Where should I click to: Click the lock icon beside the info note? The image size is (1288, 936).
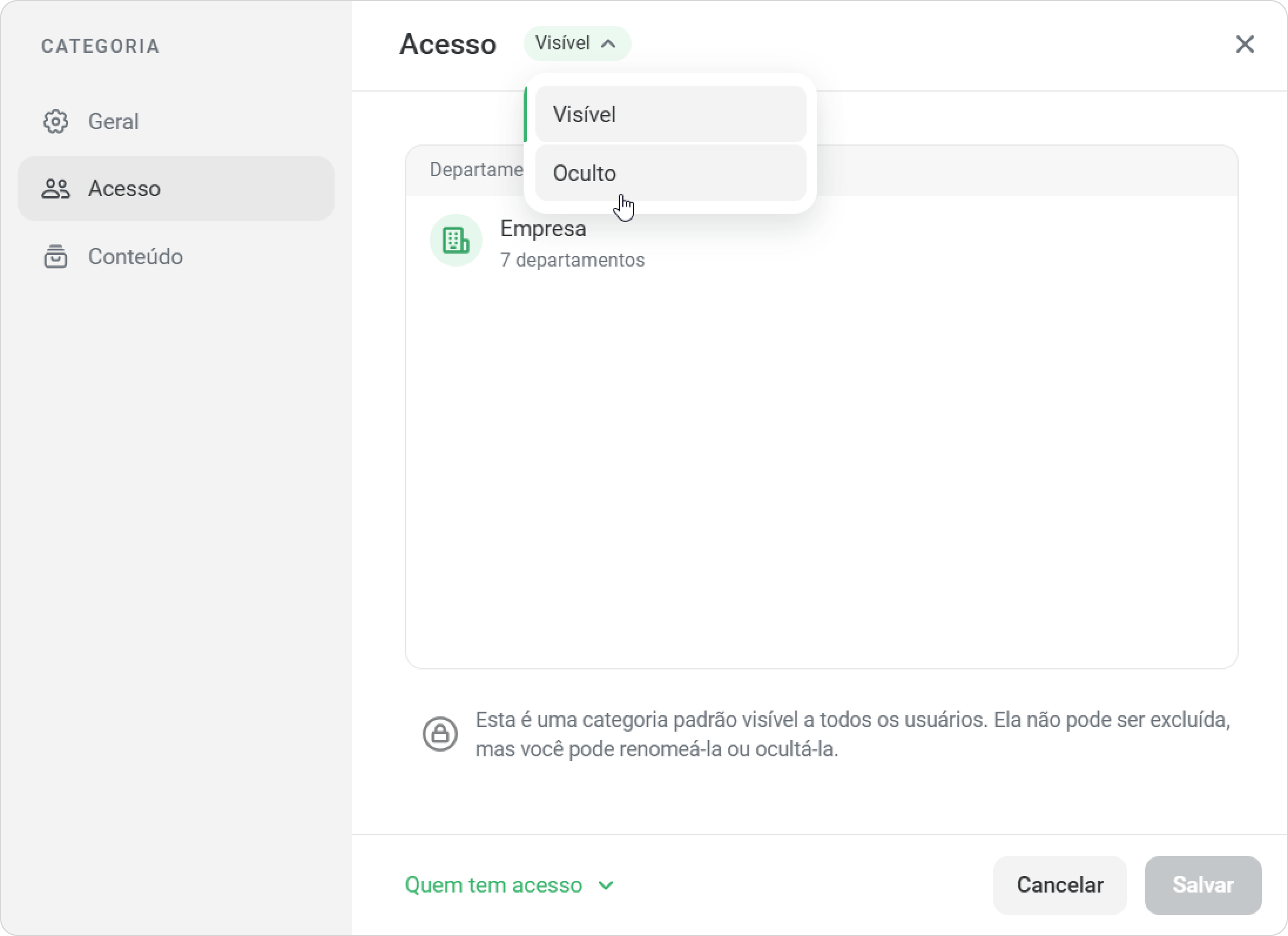[x=440, y=734]
